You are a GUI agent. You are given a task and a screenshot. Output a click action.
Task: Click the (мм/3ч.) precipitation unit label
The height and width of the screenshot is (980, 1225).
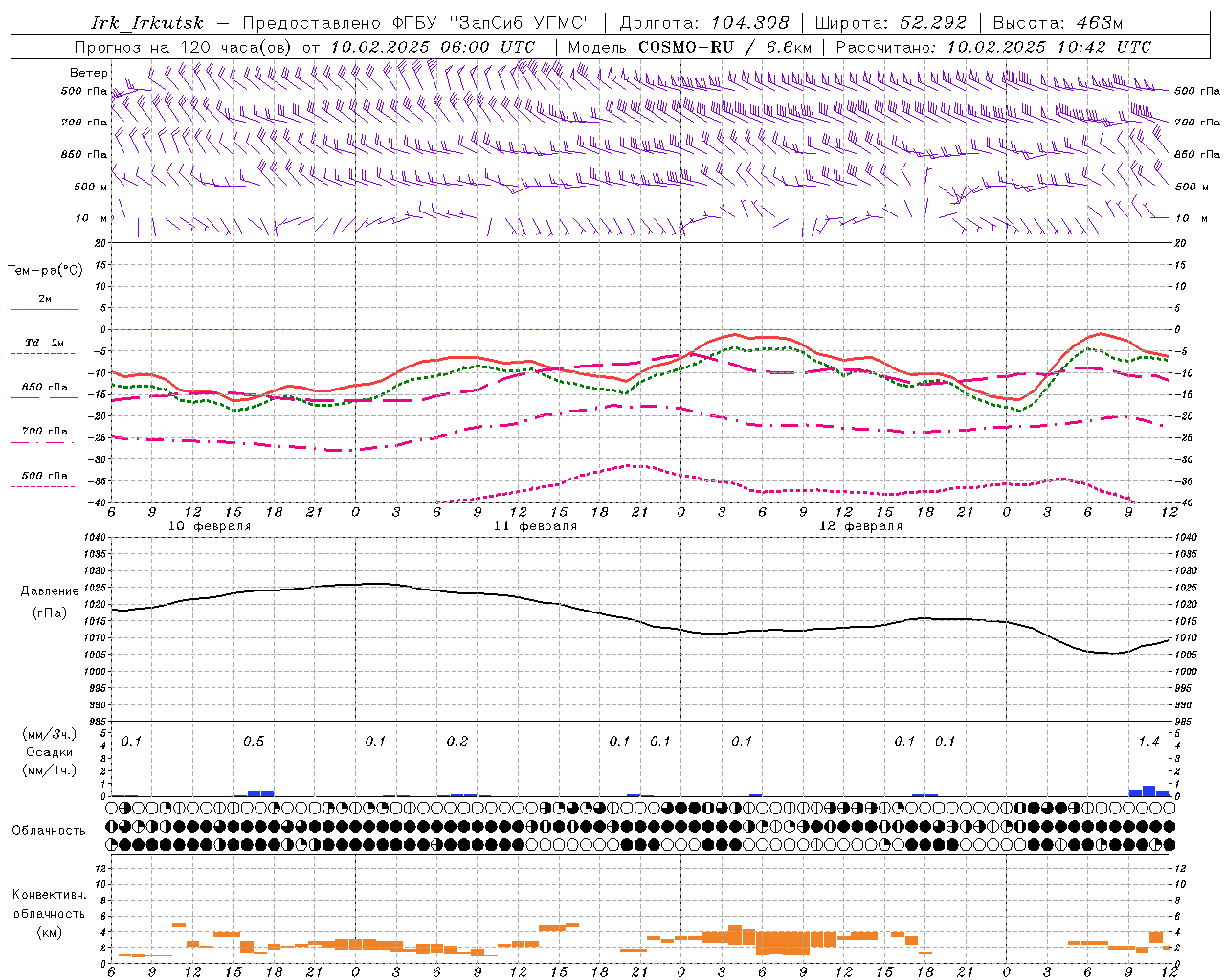point(49,735)
